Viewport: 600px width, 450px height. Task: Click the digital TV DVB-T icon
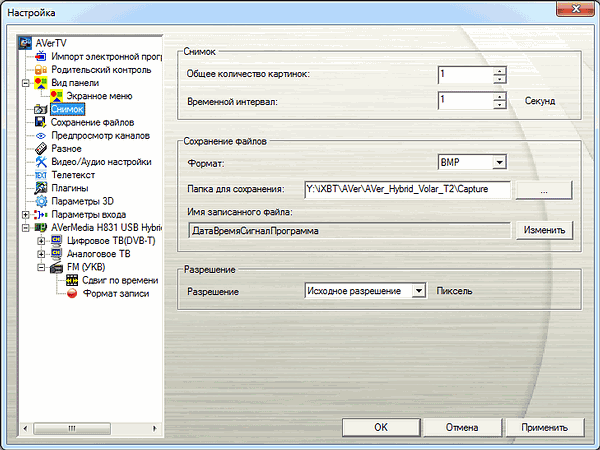click(56, 241)
